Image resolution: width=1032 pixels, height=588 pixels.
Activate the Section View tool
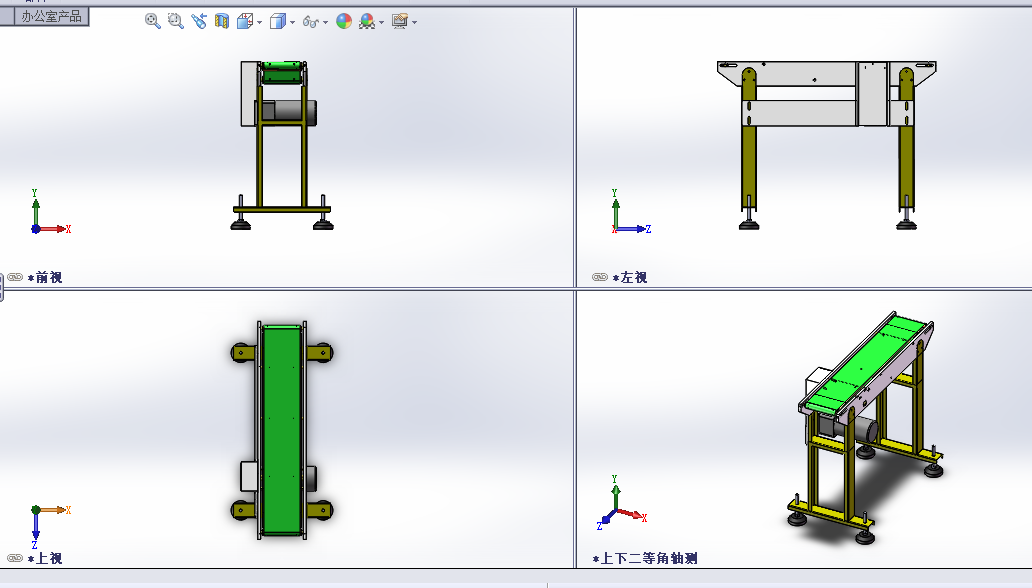click(222, 21)
